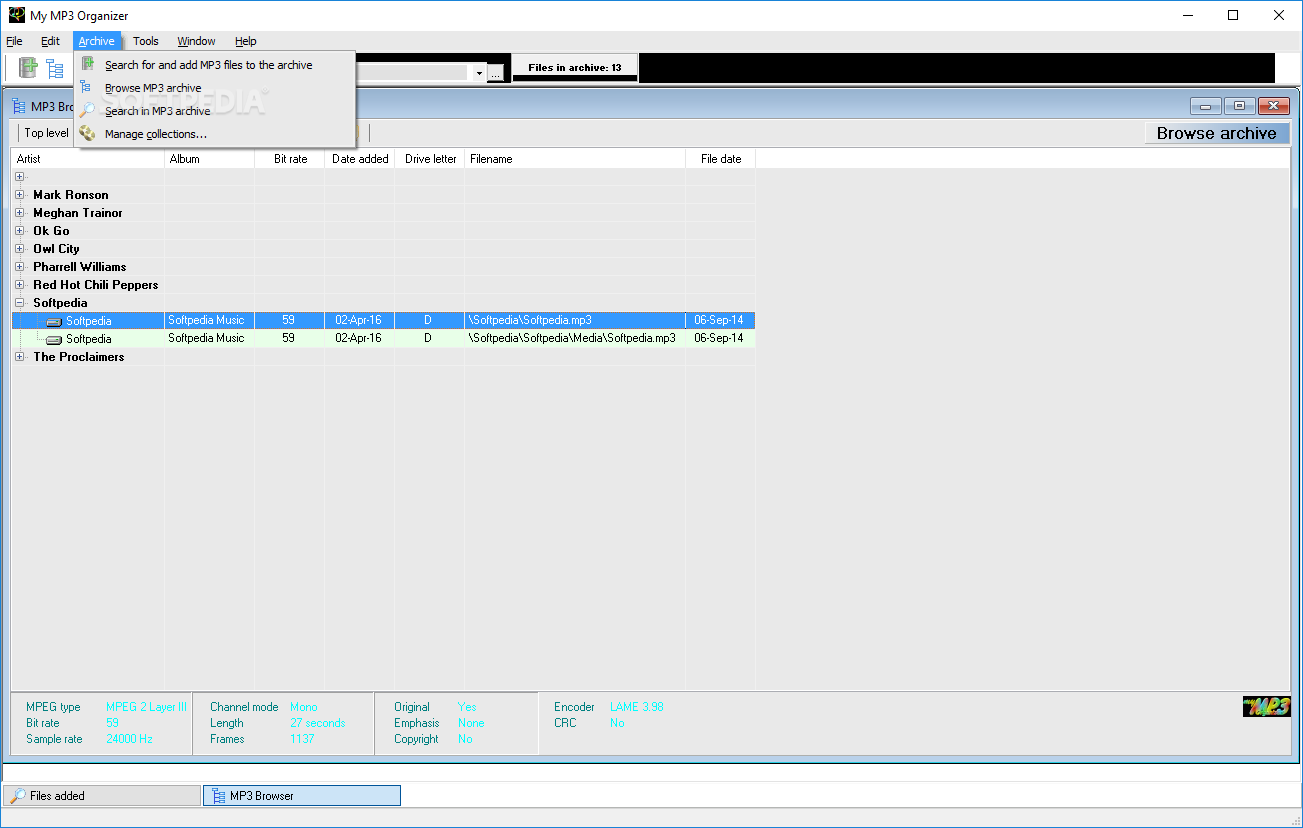
Task: Close the MP3 Browser child window
Action: tap(1273, 106)
